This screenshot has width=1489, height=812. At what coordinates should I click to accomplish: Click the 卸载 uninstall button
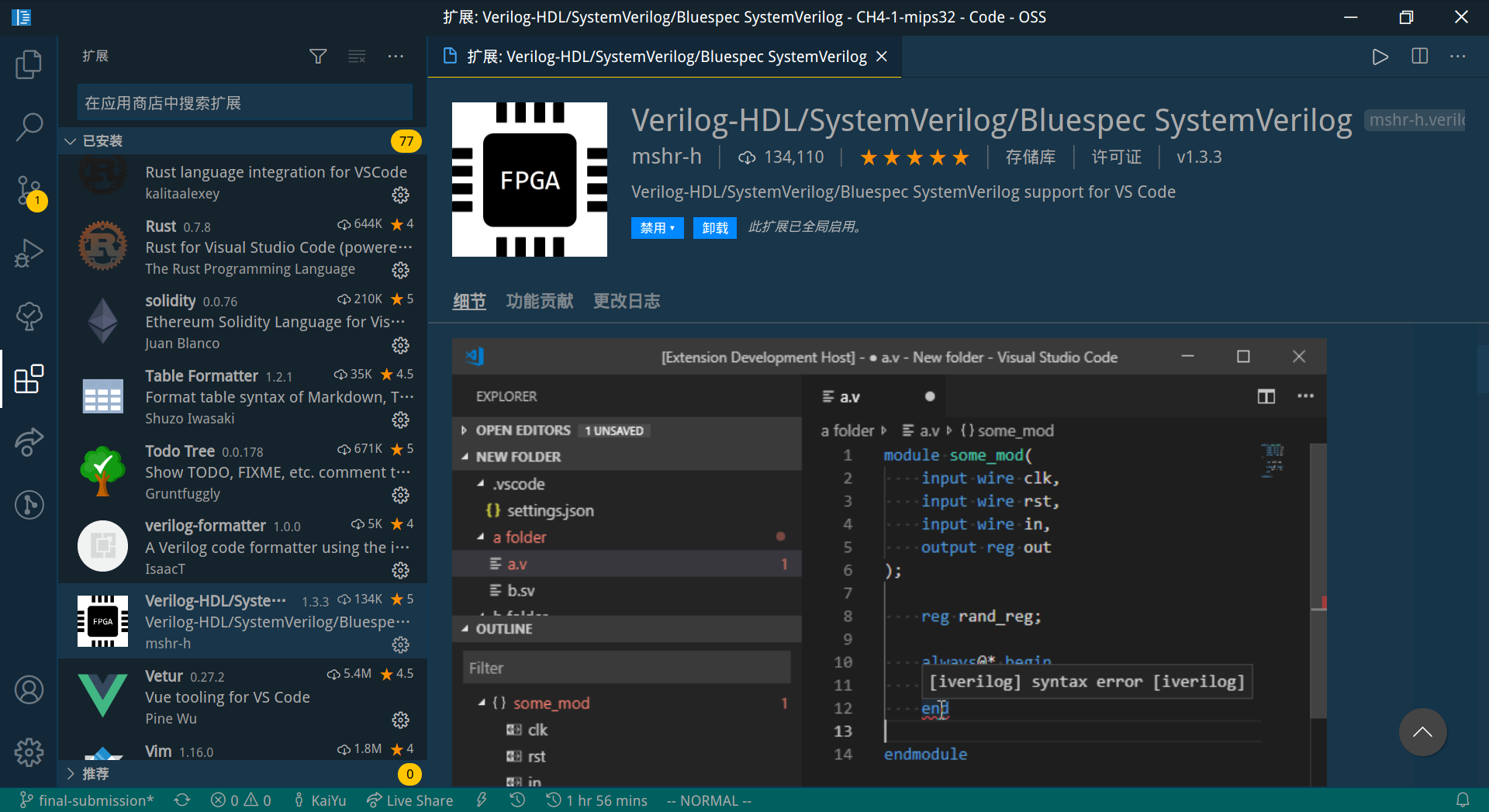point(714,227)
